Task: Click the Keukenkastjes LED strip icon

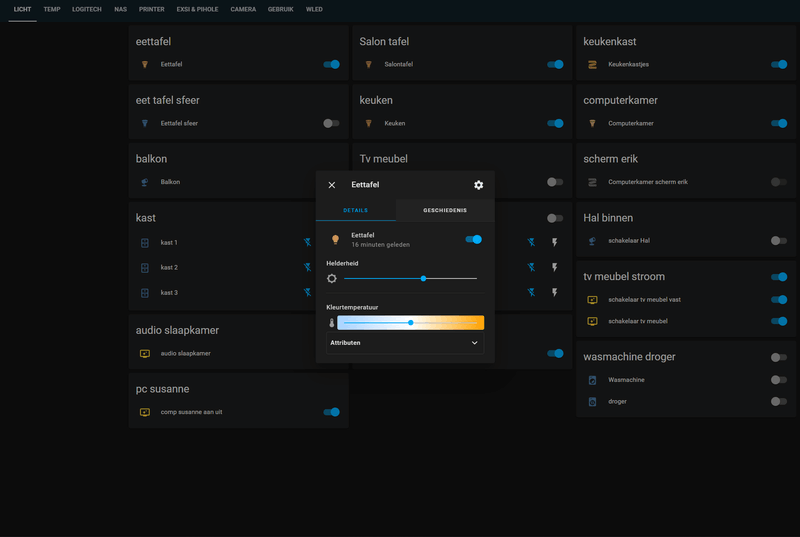Action: pyautogui.click(x=592, y=64)
